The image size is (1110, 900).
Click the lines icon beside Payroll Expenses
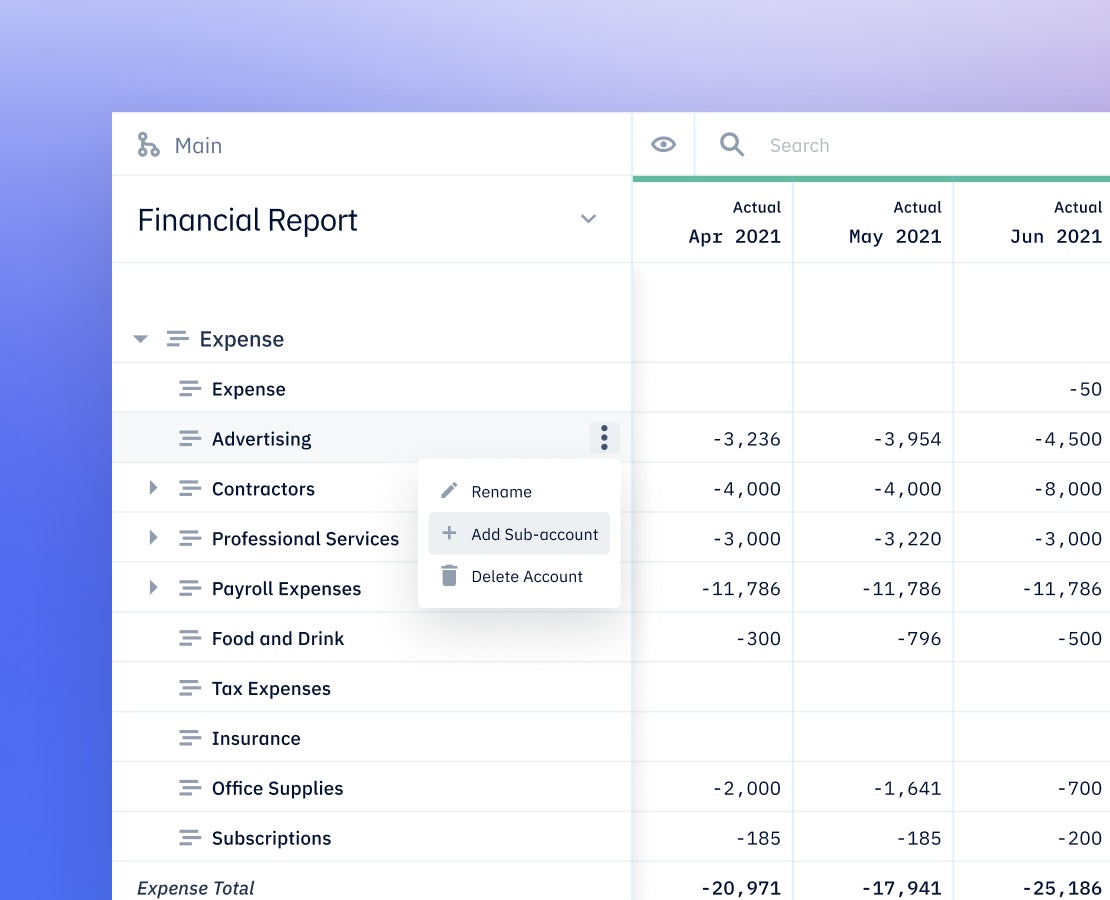190,588
